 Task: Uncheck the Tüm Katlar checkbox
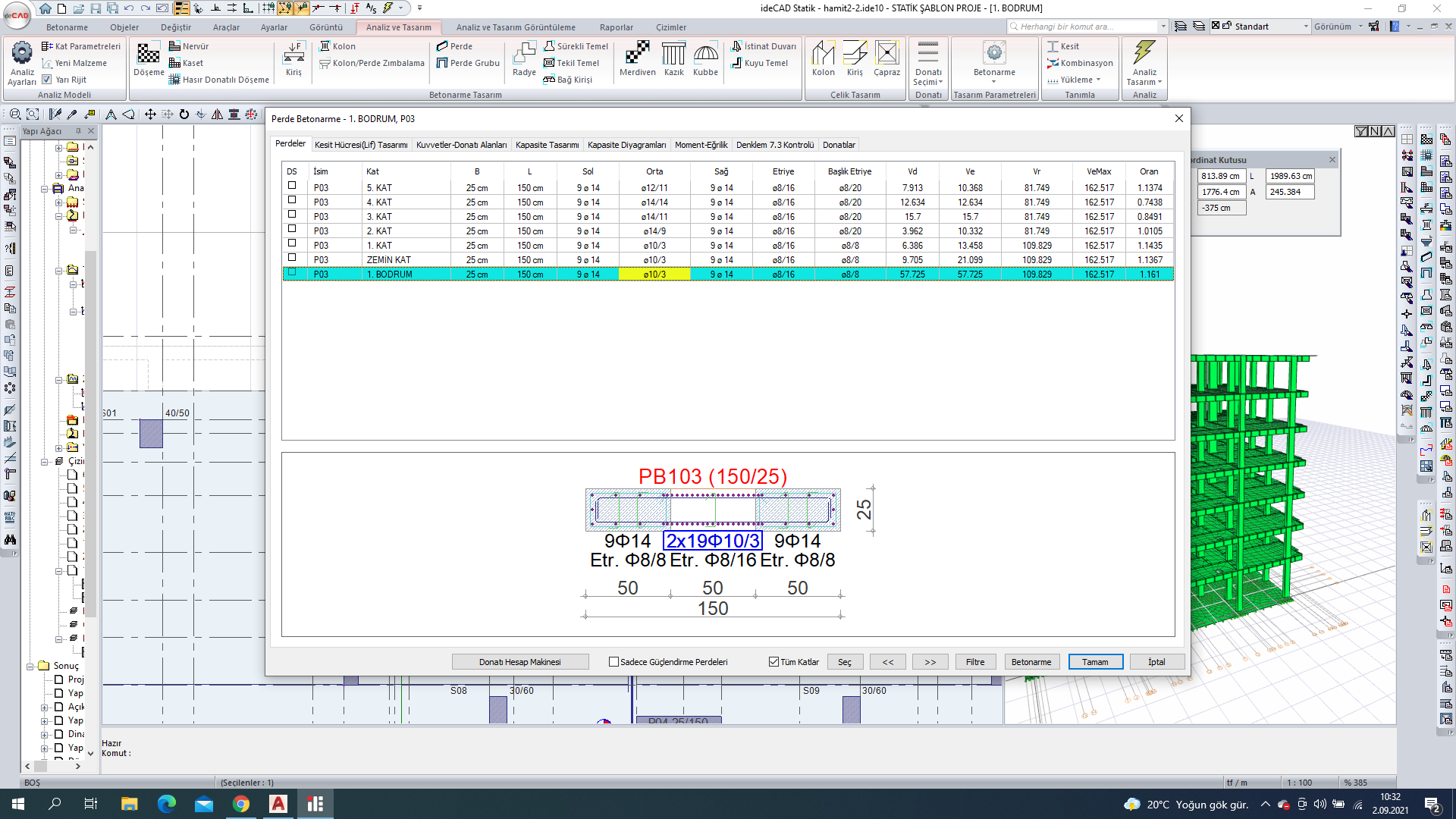click(773, 662)
